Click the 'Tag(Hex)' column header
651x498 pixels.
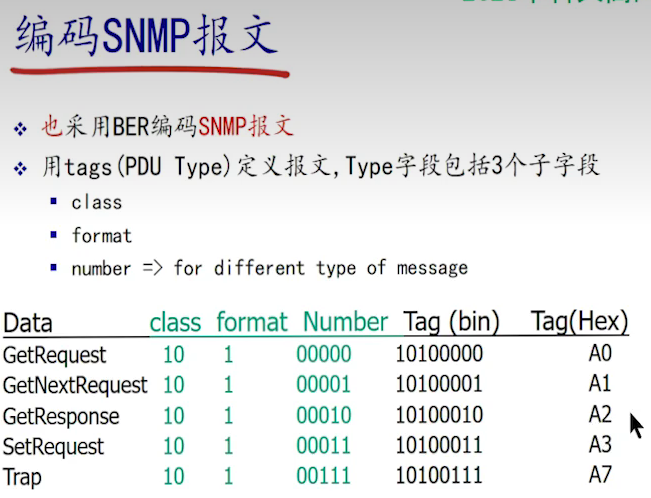pos(580,322)
